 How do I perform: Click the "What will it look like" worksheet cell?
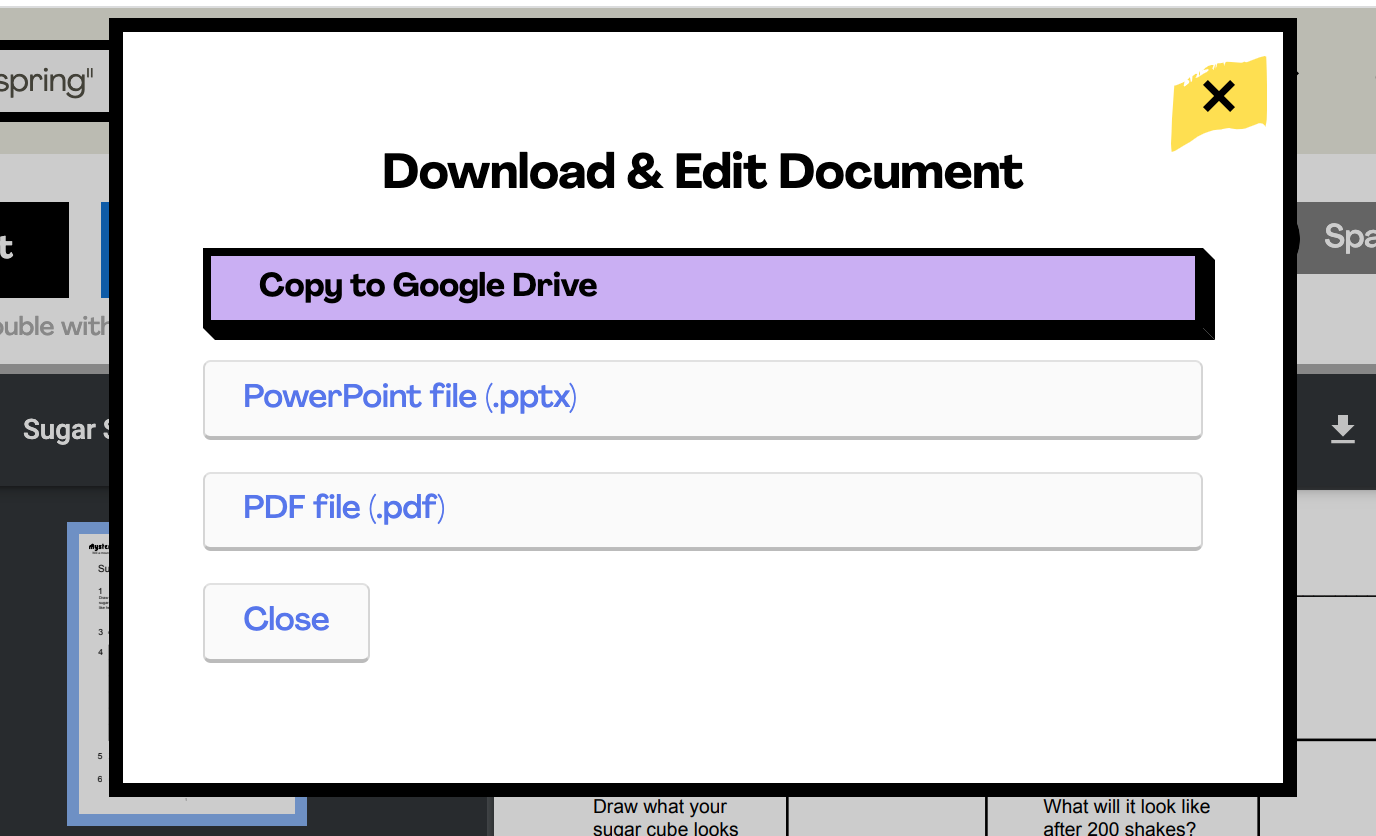point(1125,816)
